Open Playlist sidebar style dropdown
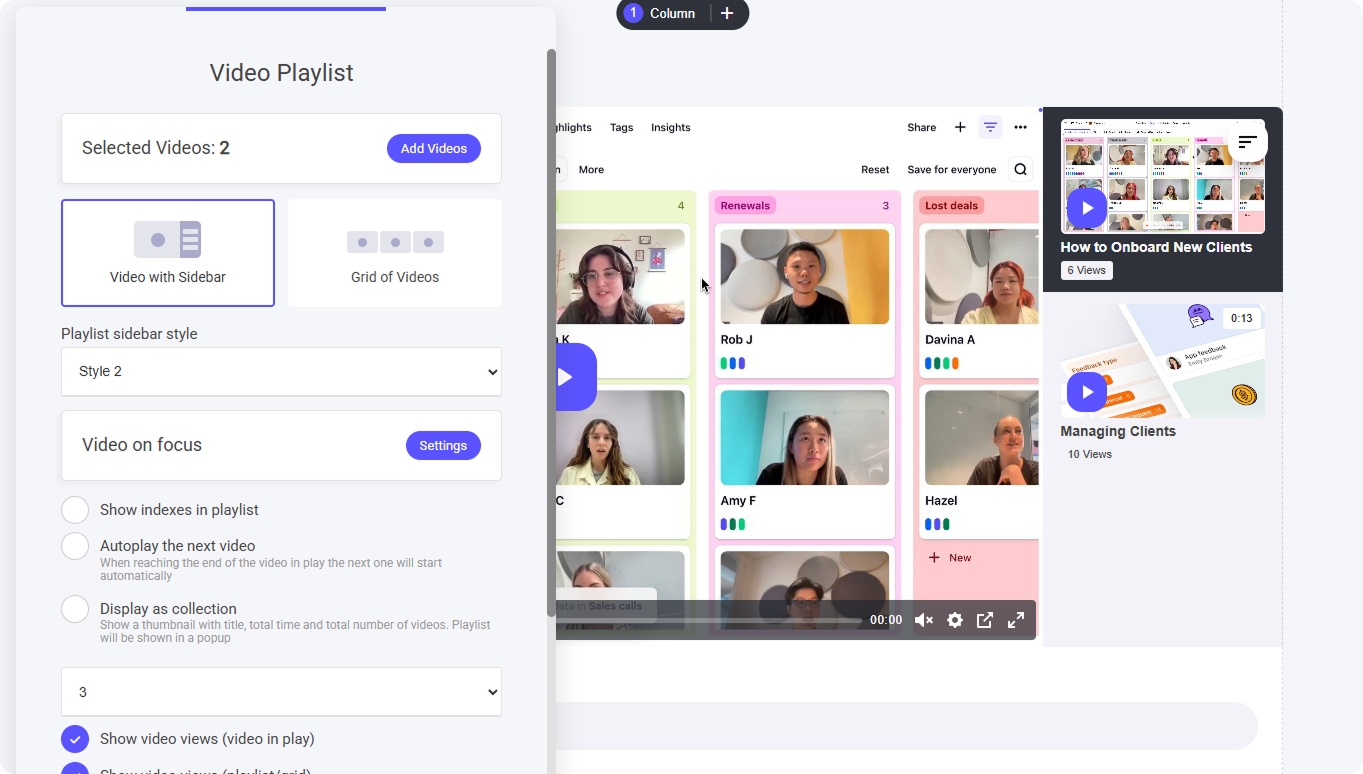This screenshot has height=774, width=1363. pos(281,371)
